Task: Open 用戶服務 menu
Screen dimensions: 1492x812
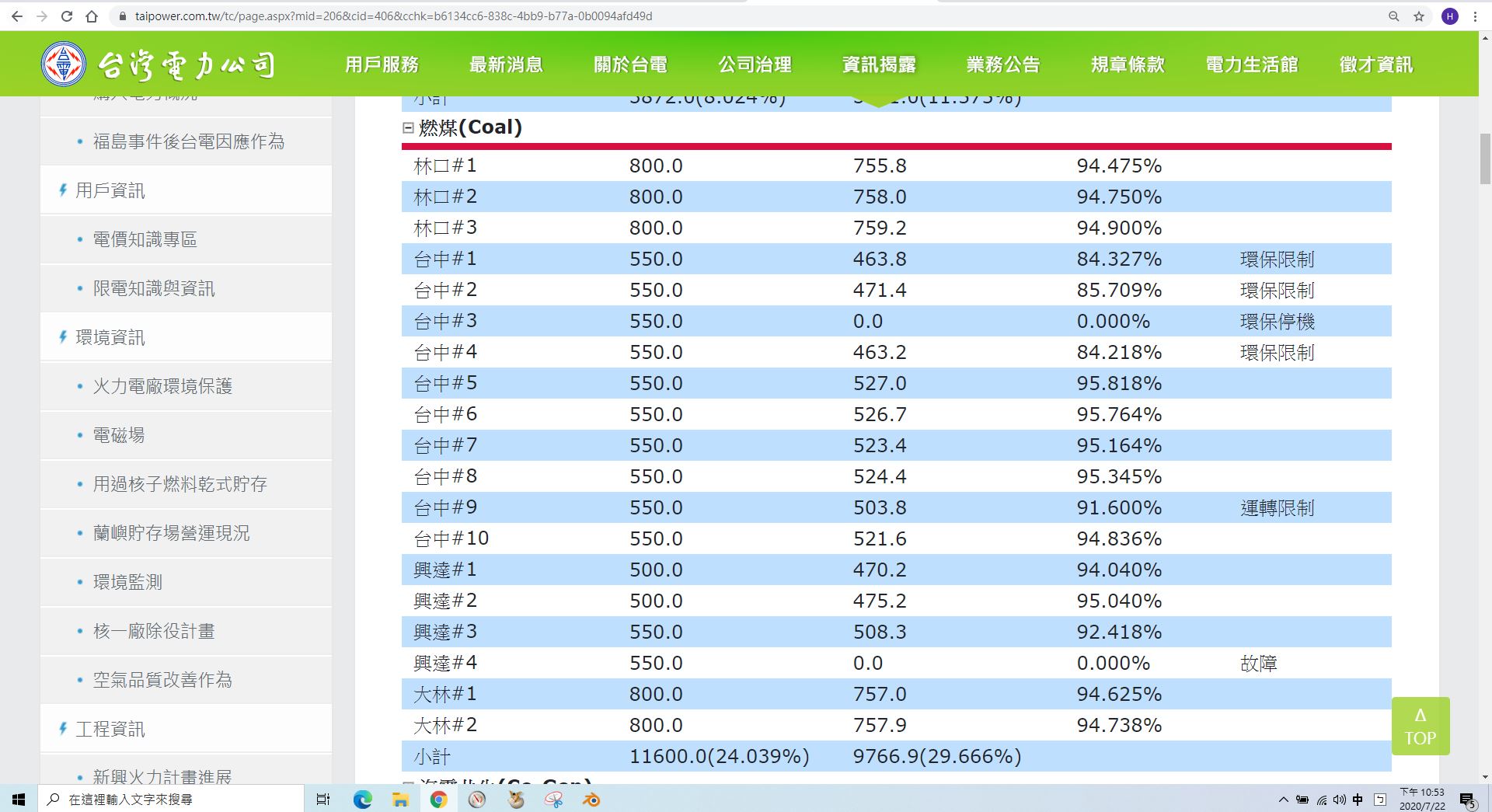Action: pyautogui.click(x=382, y=64)
